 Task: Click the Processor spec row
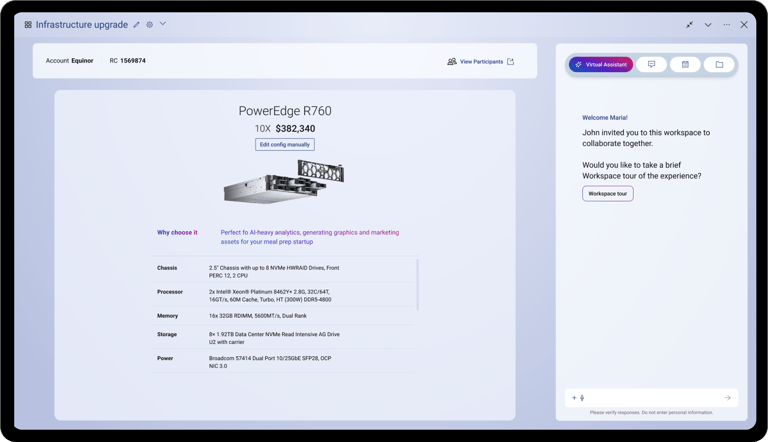[283, 295]
